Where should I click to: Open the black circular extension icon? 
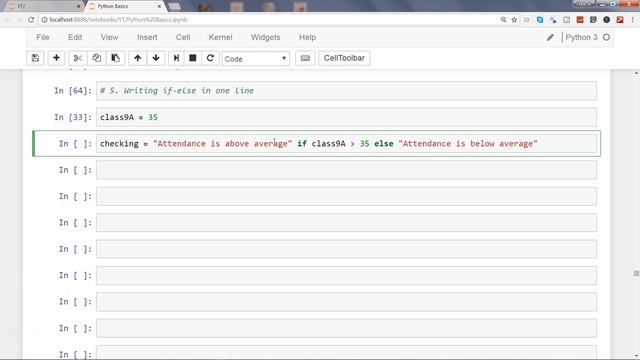coord(607,20)
